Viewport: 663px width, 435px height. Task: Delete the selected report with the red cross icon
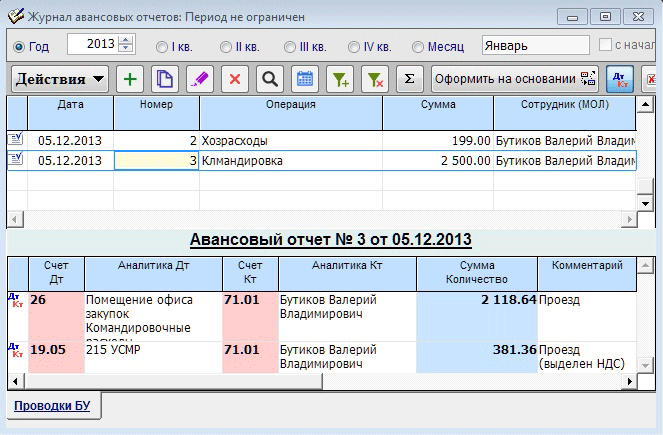click(x=235, y=79)
